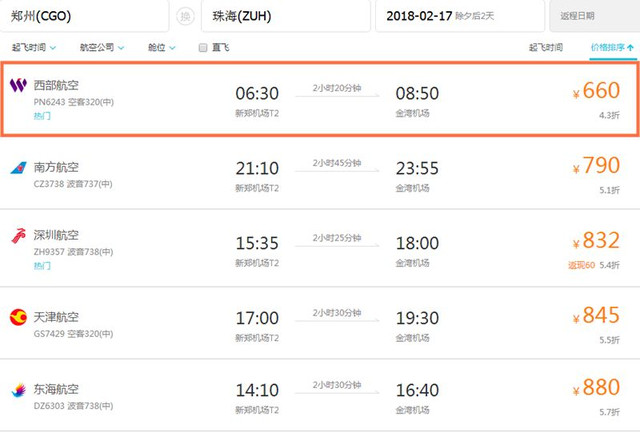Click departure city field 郑州(CGO)
This screenshot has width=640, height=432.
coord(80,16)
